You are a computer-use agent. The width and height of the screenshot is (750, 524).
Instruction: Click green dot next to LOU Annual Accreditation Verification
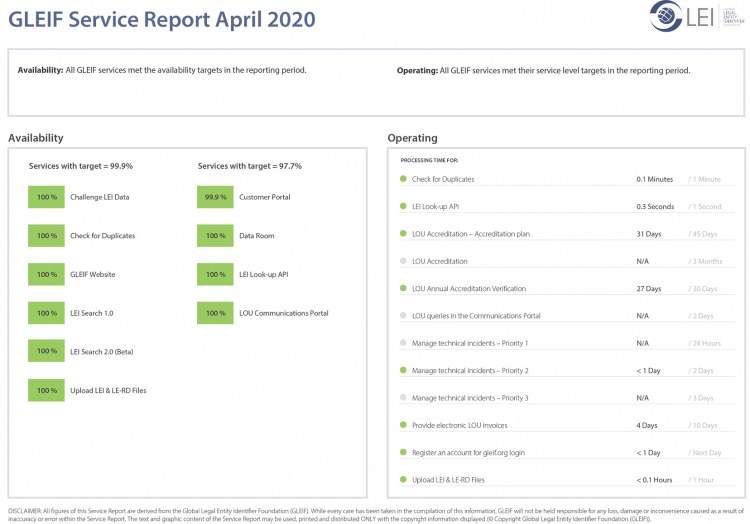point(403,289)
